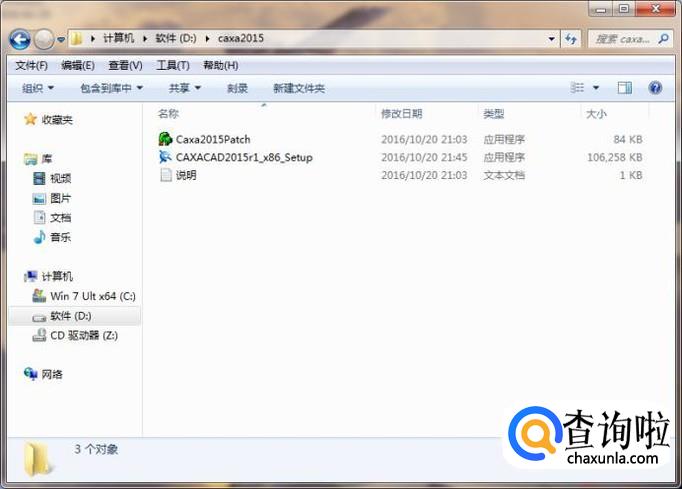Screen dimensions: 682x489
Task: Open the 音乐 library entry
Action: [x=60, y=237]
